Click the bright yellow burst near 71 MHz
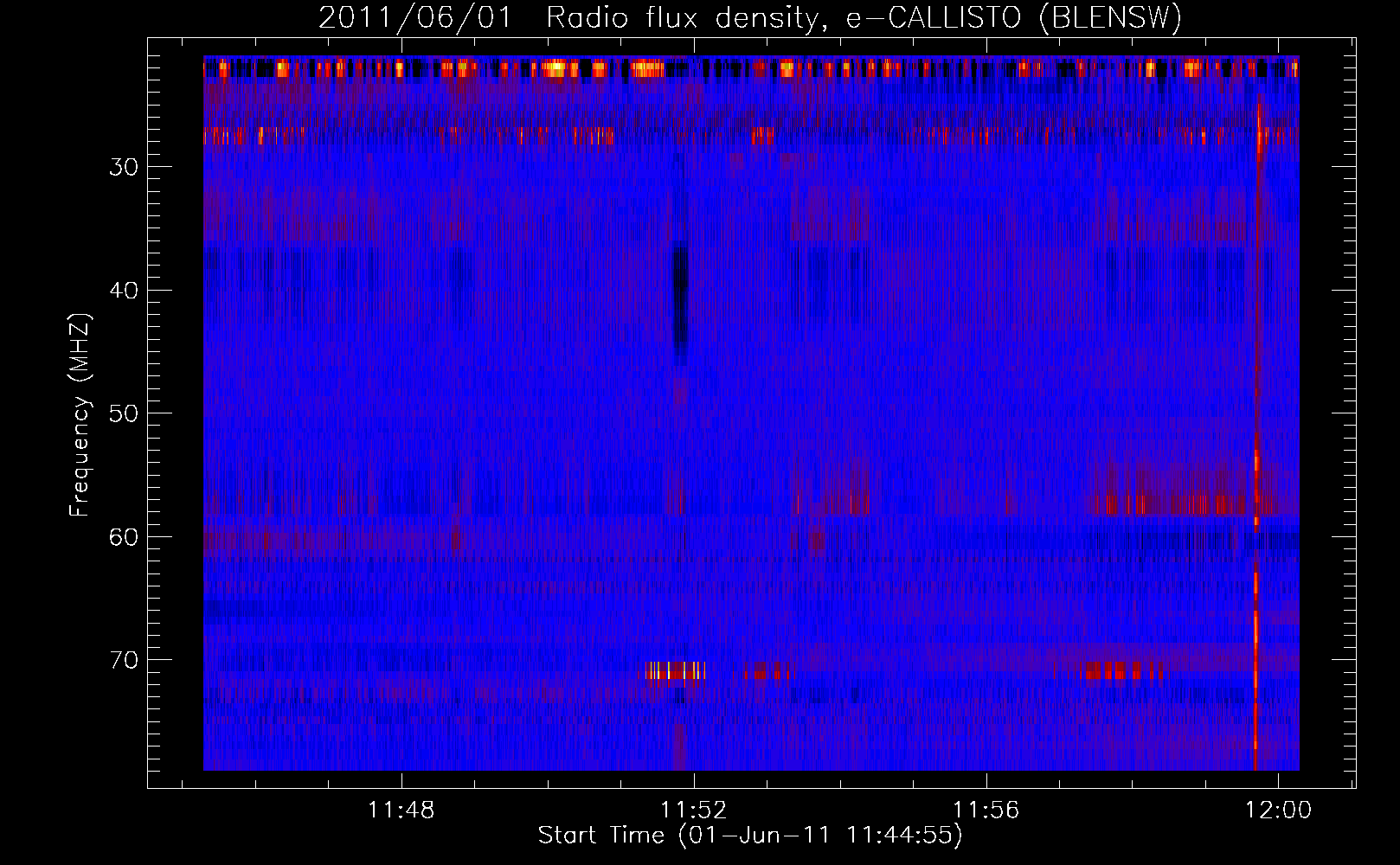The width and height of the screenshot is (1400, 865). click(676, 670)
